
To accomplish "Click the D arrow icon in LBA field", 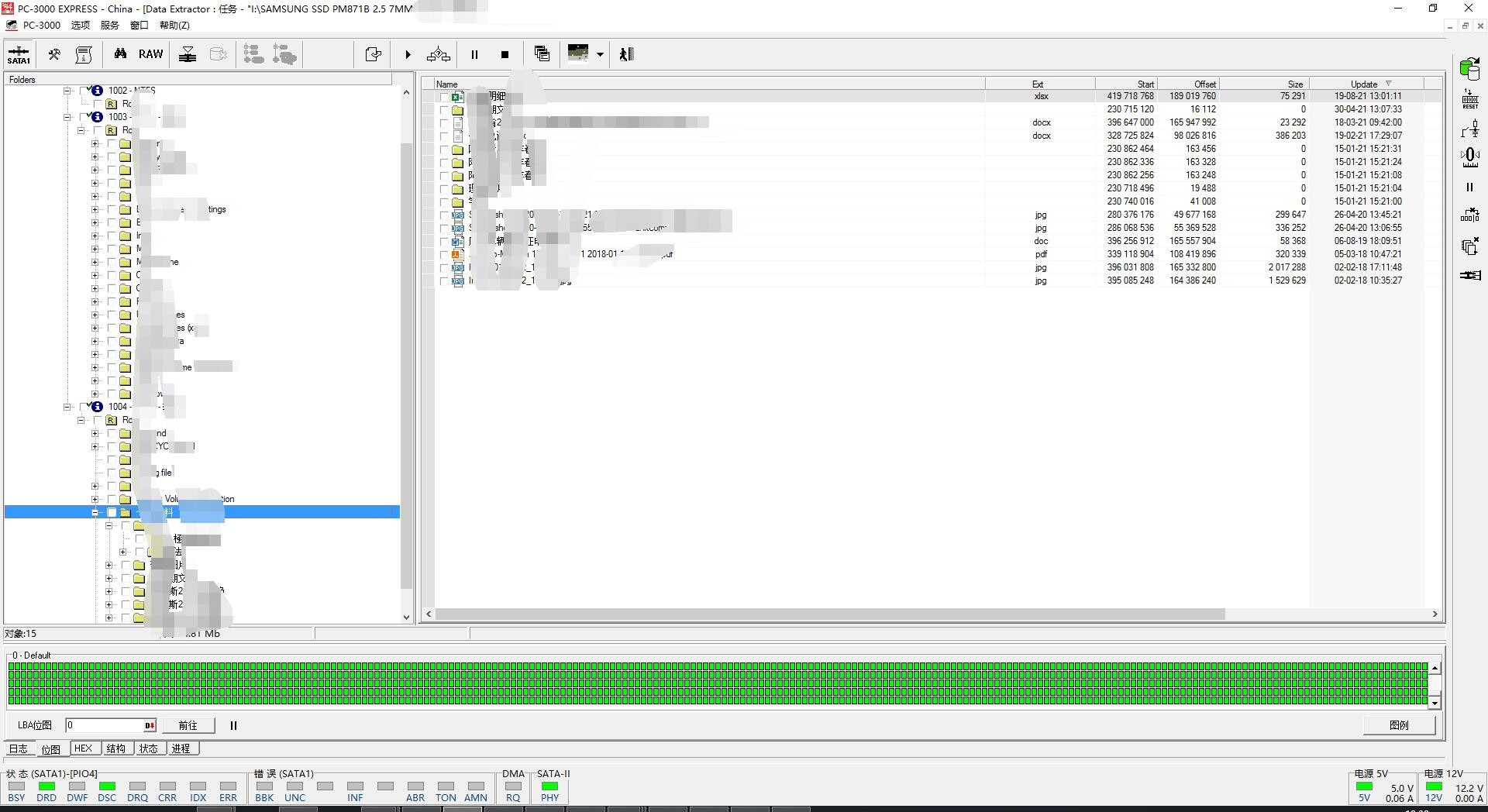I will [x=150, y=725].
